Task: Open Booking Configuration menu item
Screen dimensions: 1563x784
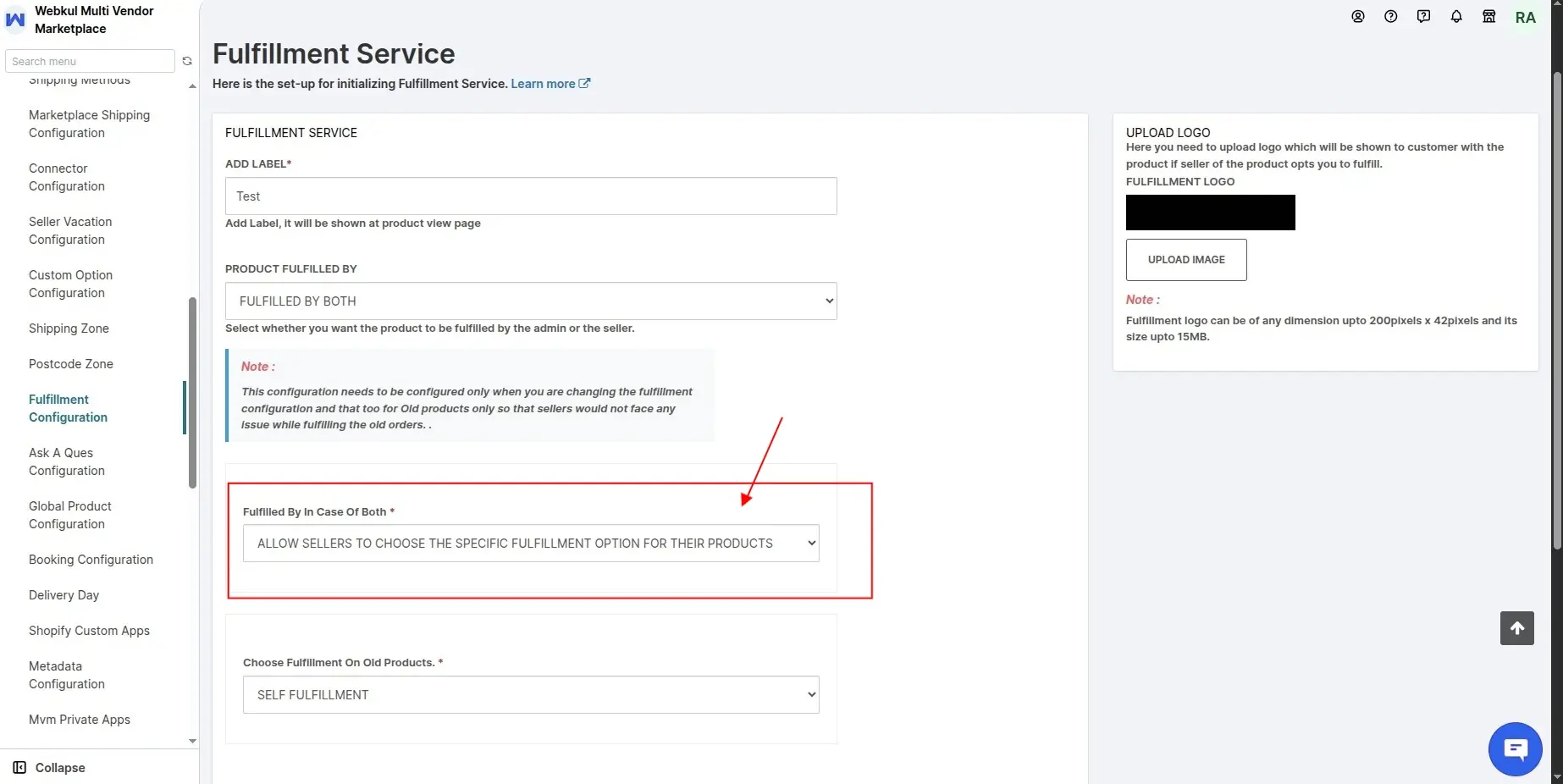Action: 91,560
